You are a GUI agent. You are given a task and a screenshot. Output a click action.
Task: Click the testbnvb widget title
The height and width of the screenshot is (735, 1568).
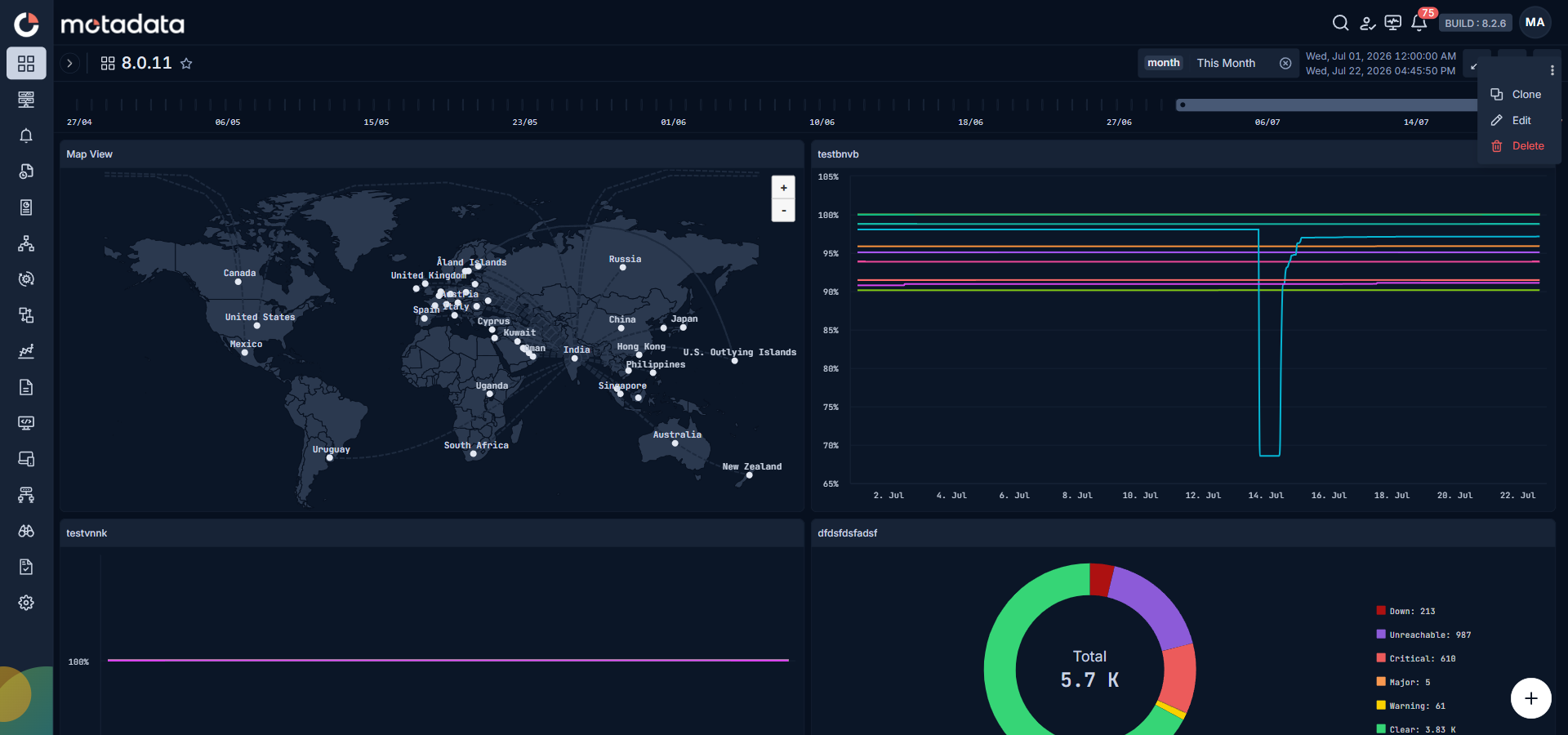[x=838, y=154]
